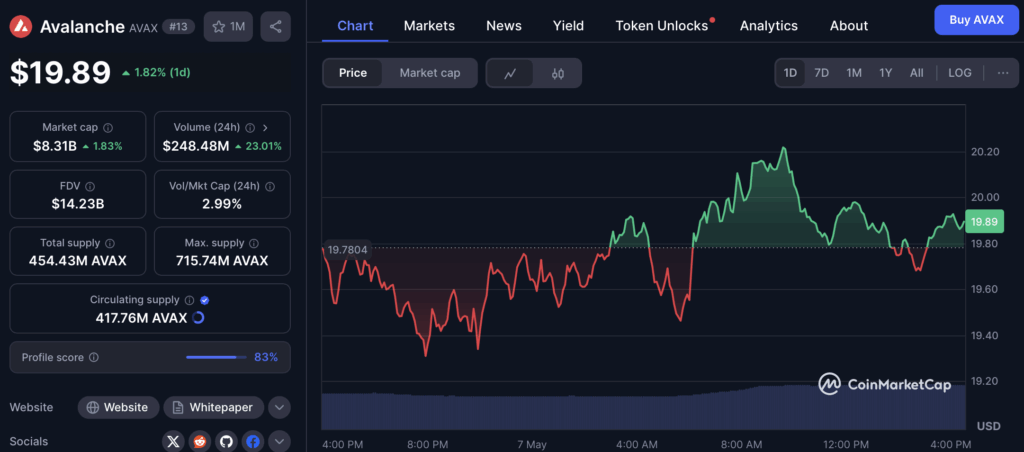This screenshot has width=1024, height=452.
Task: Click the 417.76M AVAX circulating supply value
Action: (x=141, y=318)
